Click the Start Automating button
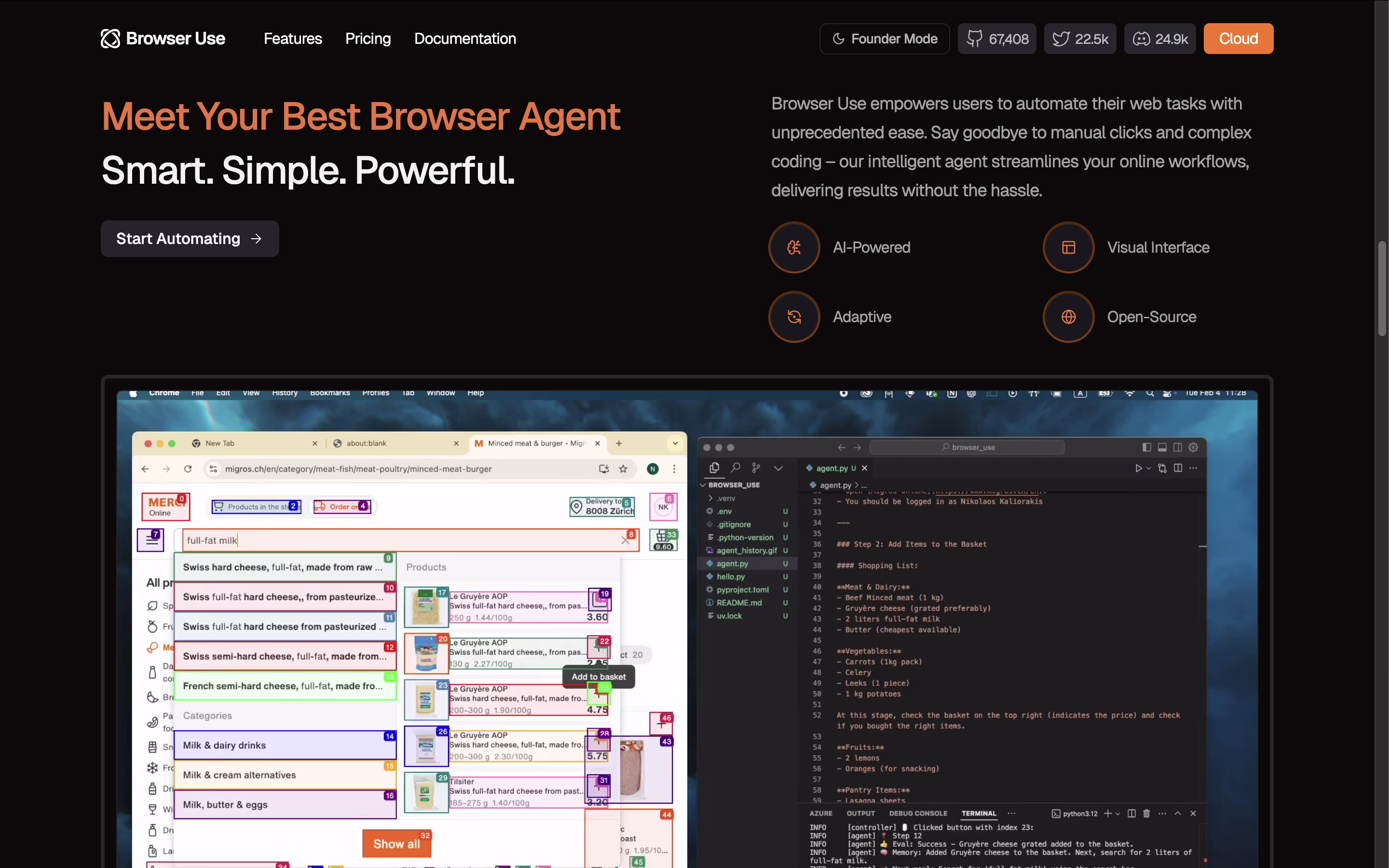The image size is (1389, 868). point(190,239)
